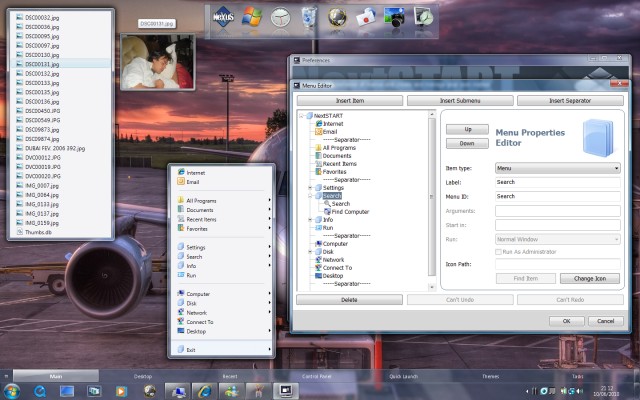This screenshot has width=640, height=400.
Task: Expand the Disk node in the tree
Action: pos(311,251)
